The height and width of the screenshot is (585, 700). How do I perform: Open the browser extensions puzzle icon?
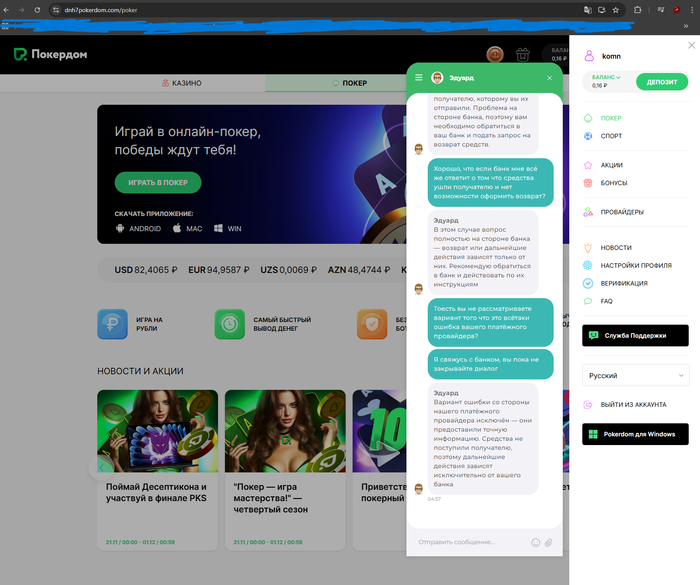tap(638, 10)
